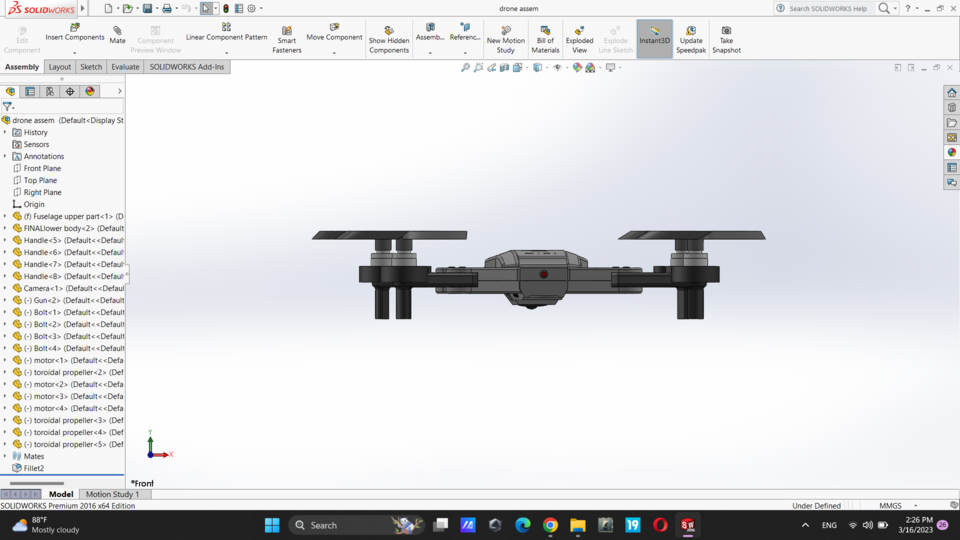The height and width of the screenshot is (540, 960).
Task: Open SOLIDWORKS Resources home tab in task pane
Action: coord(951,92)
